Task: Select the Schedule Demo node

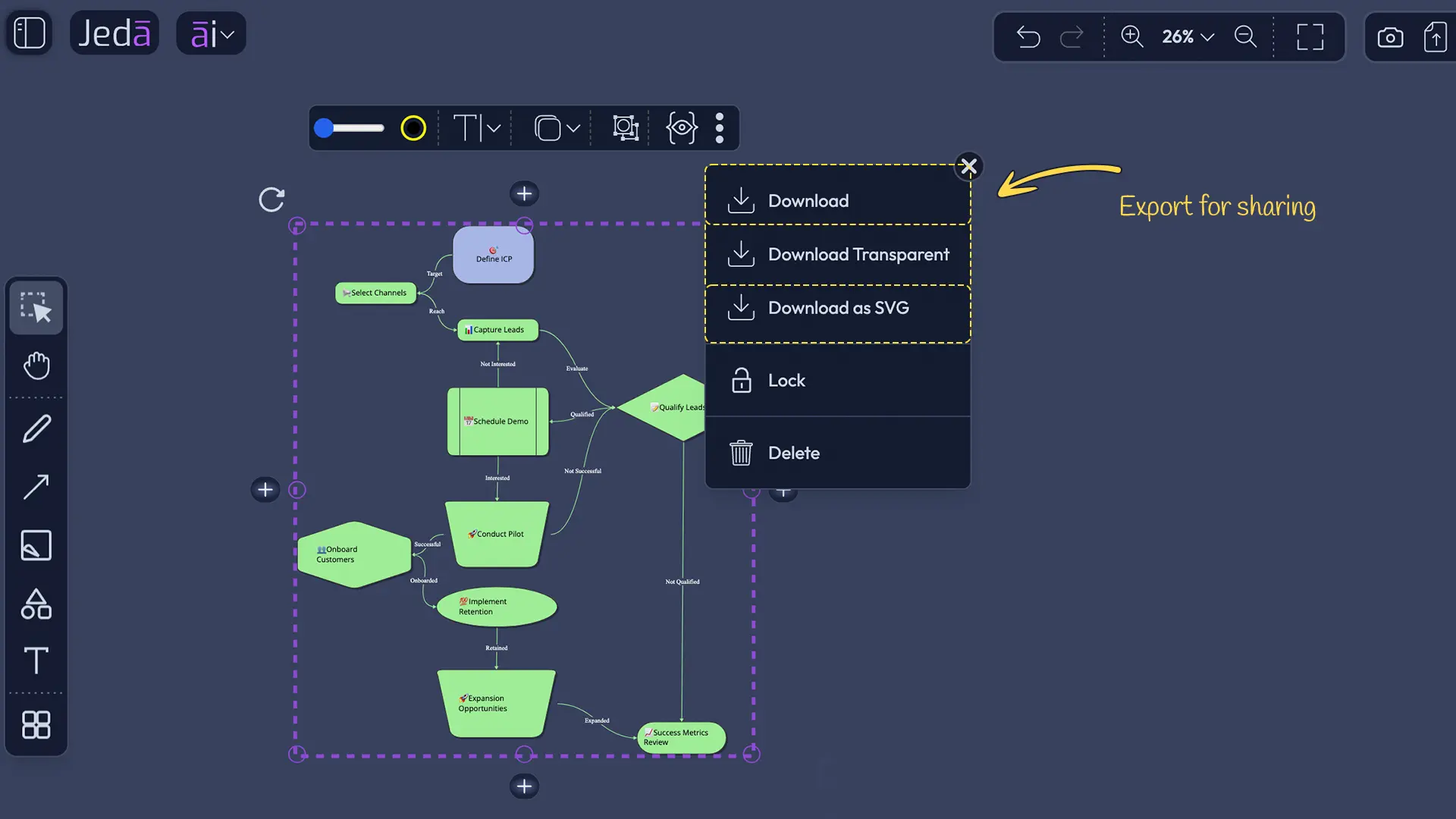Action: [497, 422]
